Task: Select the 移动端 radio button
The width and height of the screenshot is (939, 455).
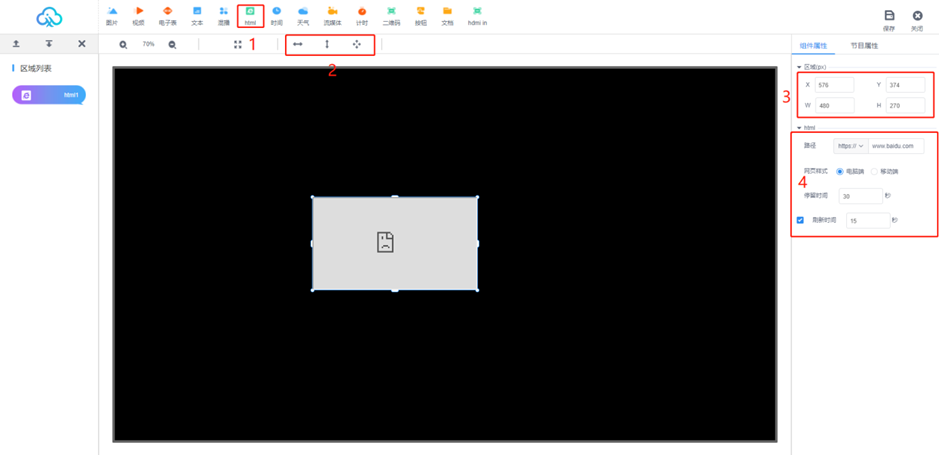Action: 874,172
